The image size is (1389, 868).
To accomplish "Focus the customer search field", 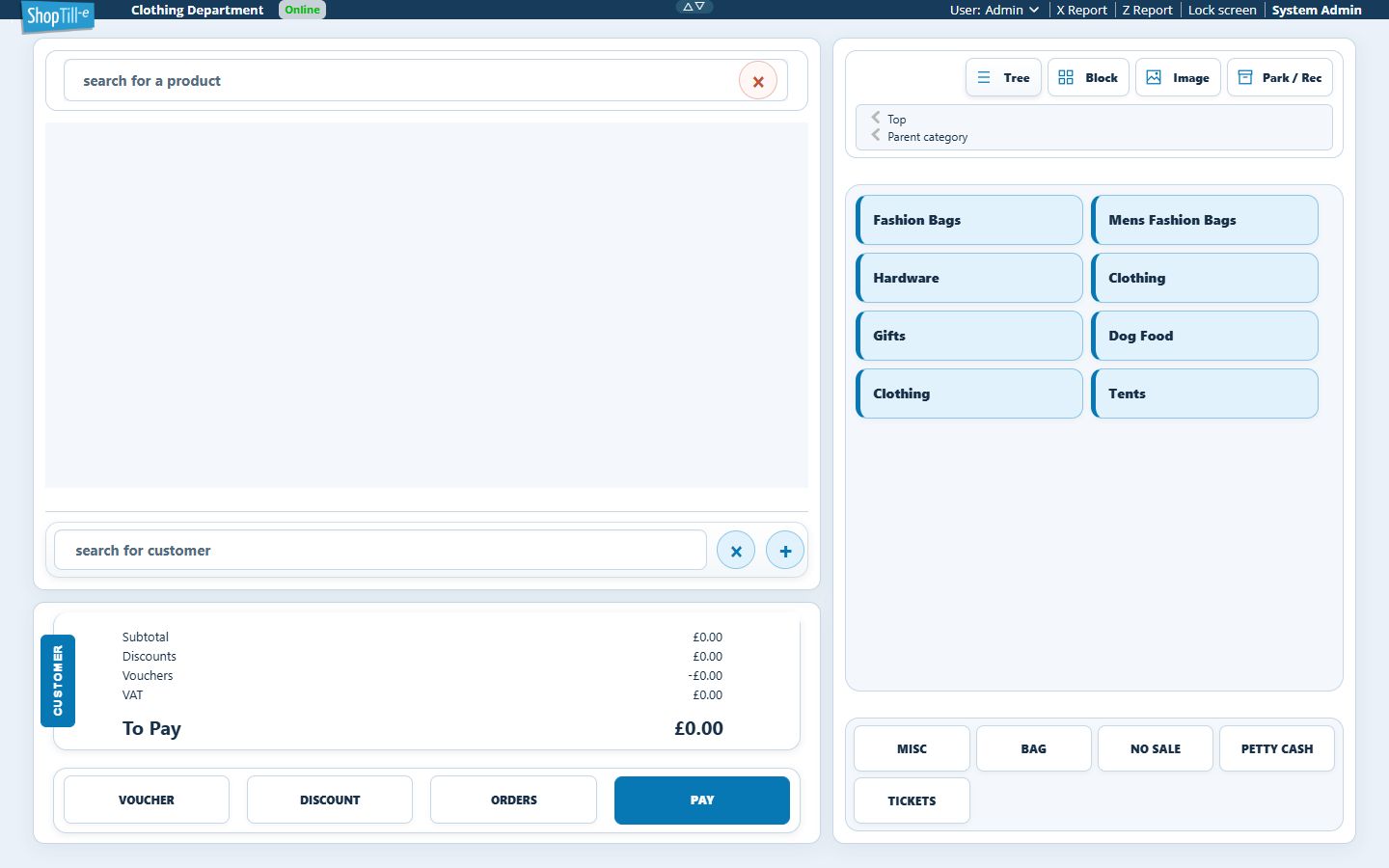I will (380, 551).
